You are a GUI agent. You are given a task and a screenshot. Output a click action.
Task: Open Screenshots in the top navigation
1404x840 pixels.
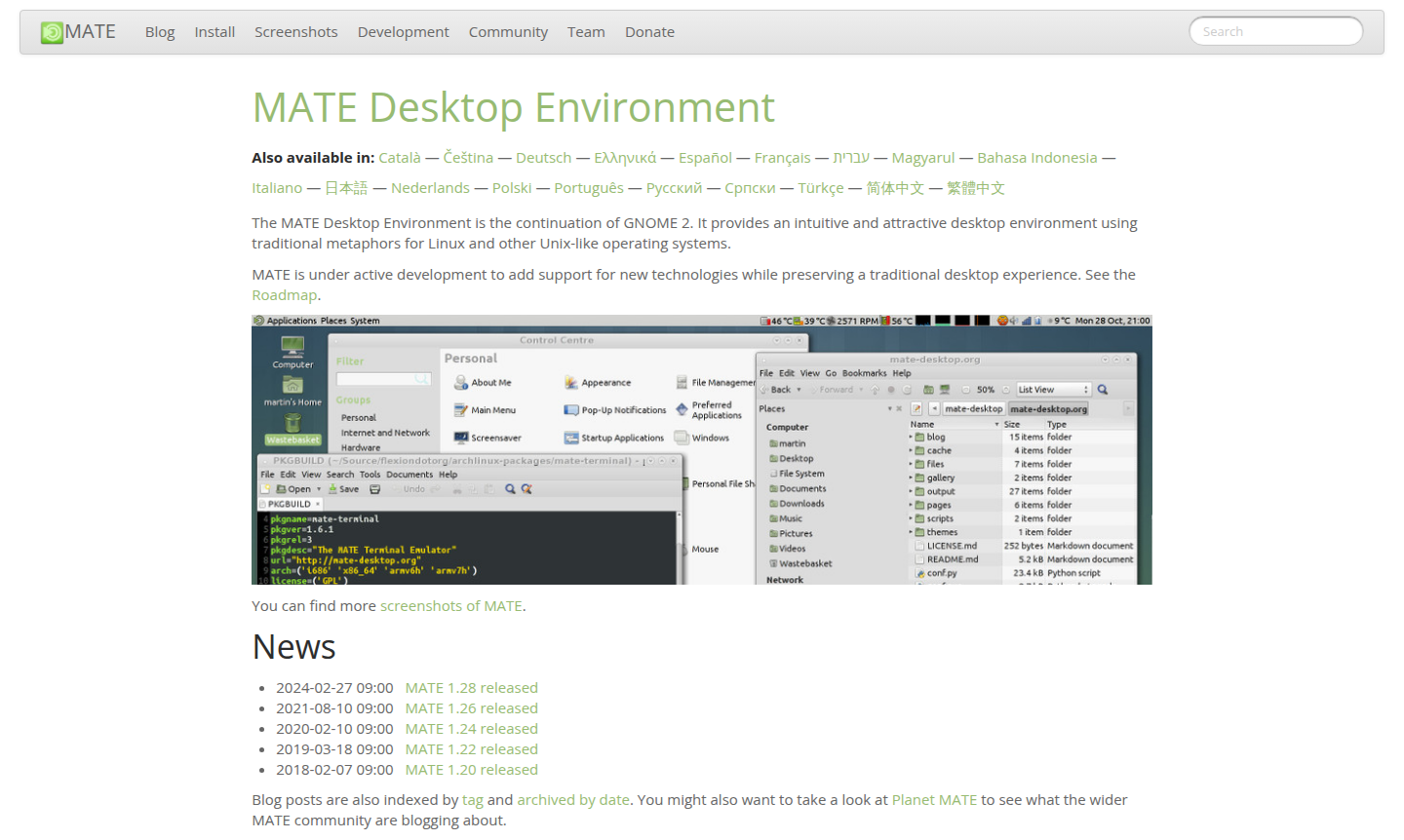295,32
